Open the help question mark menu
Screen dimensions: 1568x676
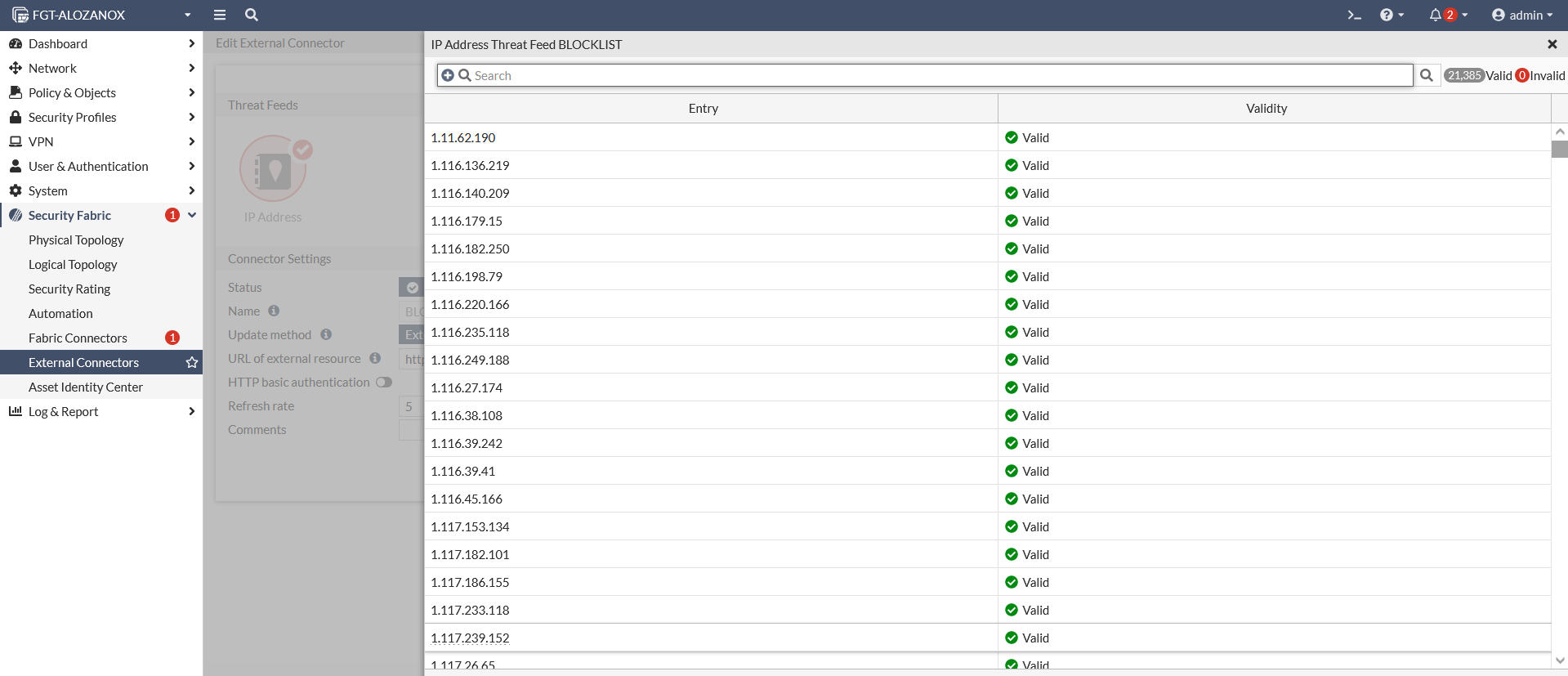(x=1387, y=15)
